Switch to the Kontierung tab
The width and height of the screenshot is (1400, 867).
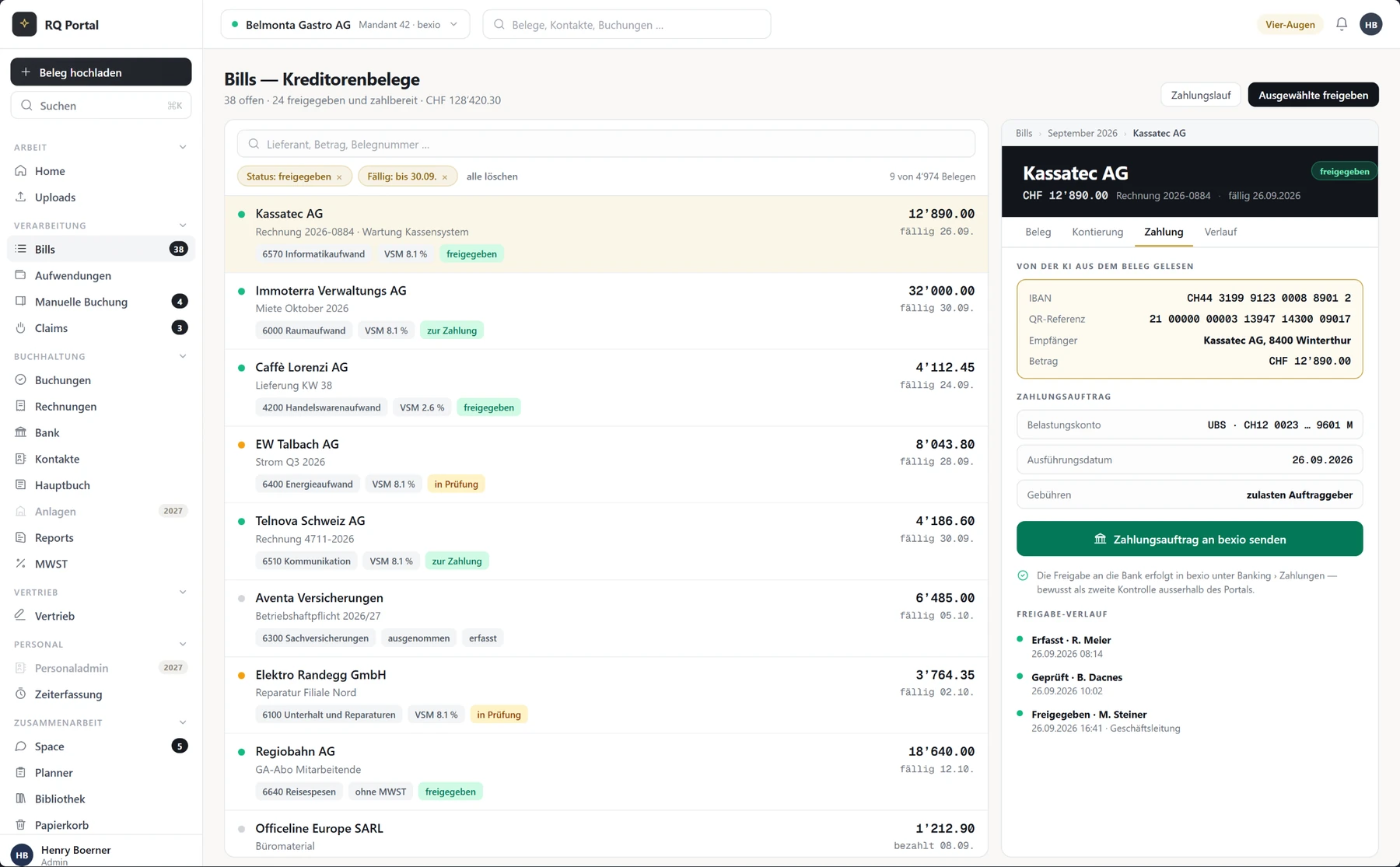coord(1097,232)
